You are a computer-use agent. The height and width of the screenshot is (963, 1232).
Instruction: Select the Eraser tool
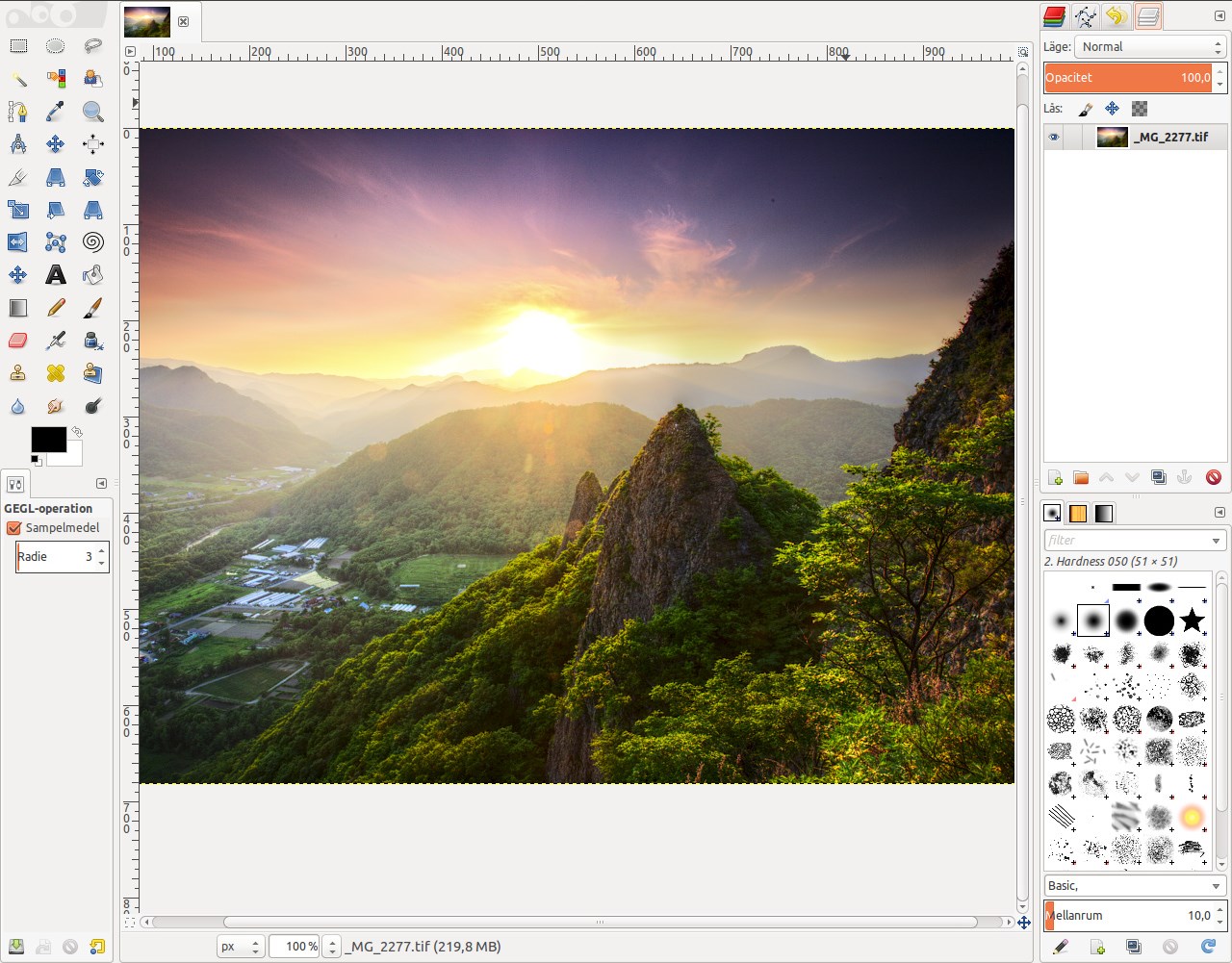click(18, 341)
